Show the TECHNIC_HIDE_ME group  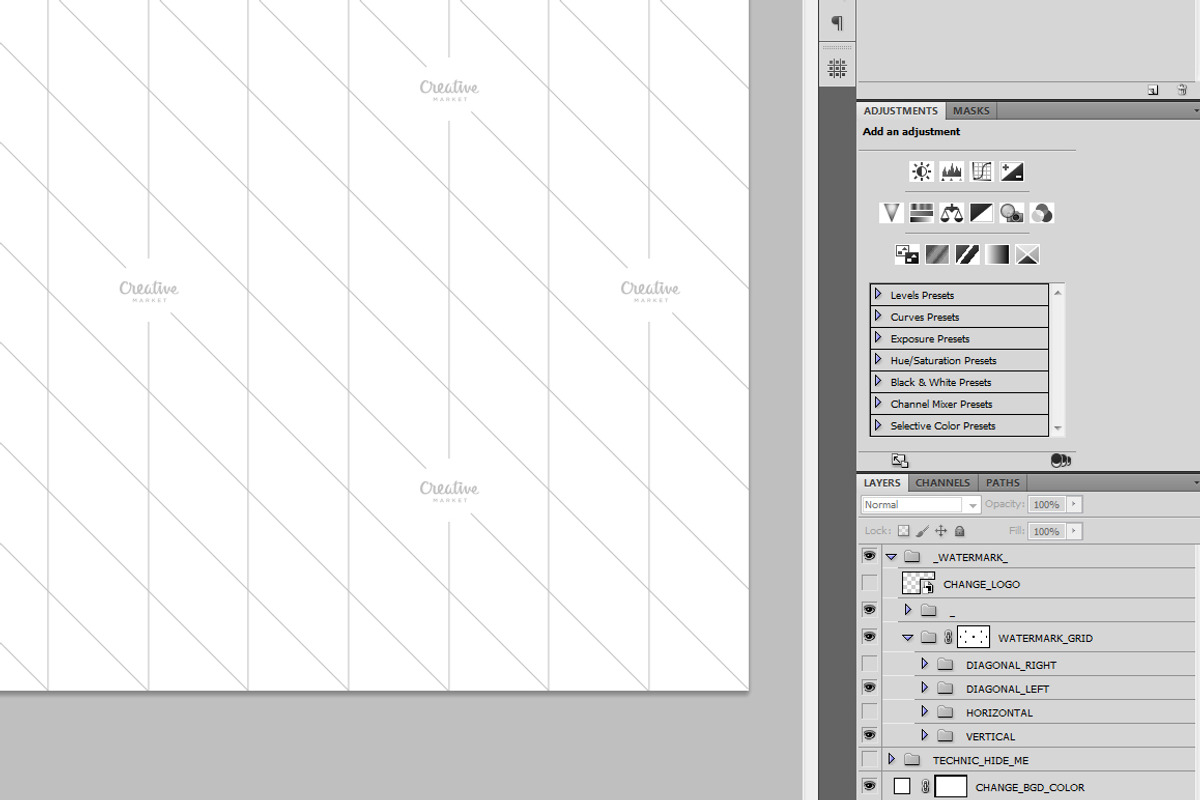click(x=869, y=760)
